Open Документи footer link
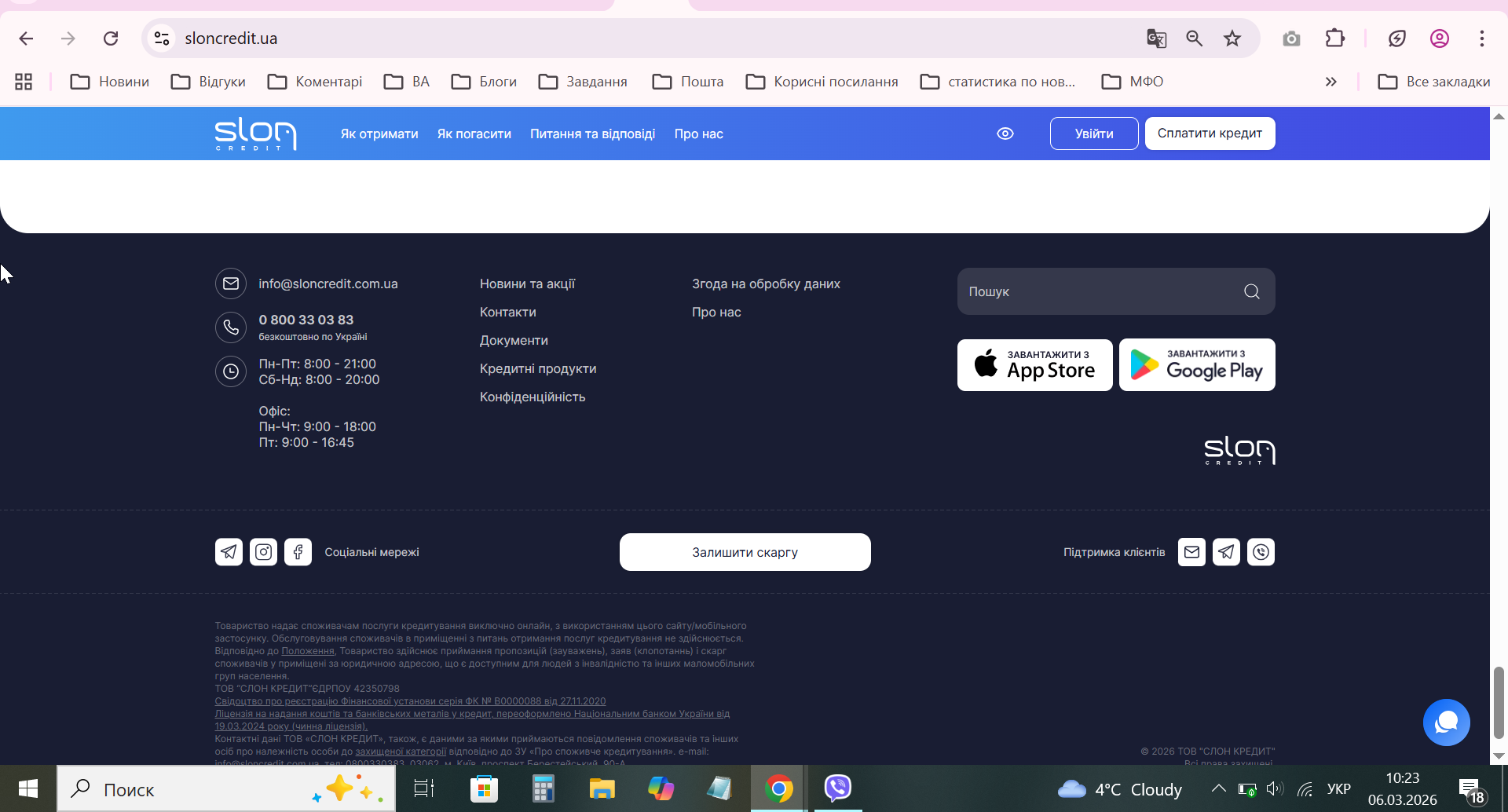This screenshot has width=1508, height=812. pos(514,340)
